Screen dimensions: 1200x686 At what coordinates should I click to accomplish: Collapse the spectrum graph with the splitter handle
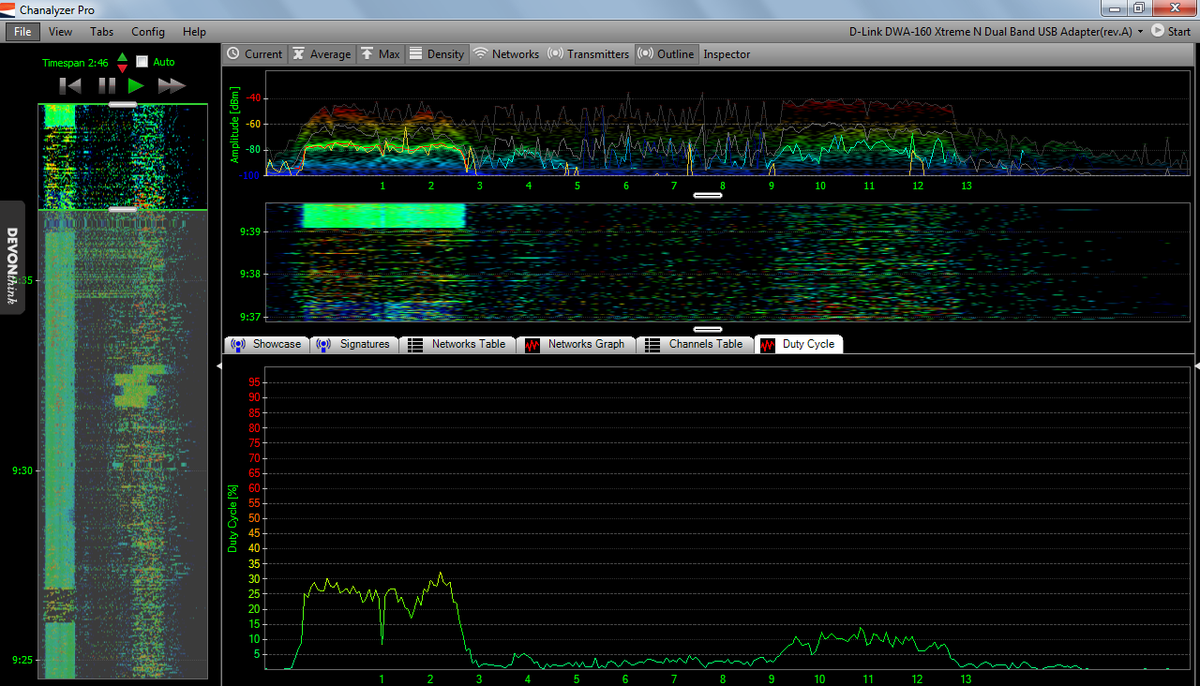(707, 194)
